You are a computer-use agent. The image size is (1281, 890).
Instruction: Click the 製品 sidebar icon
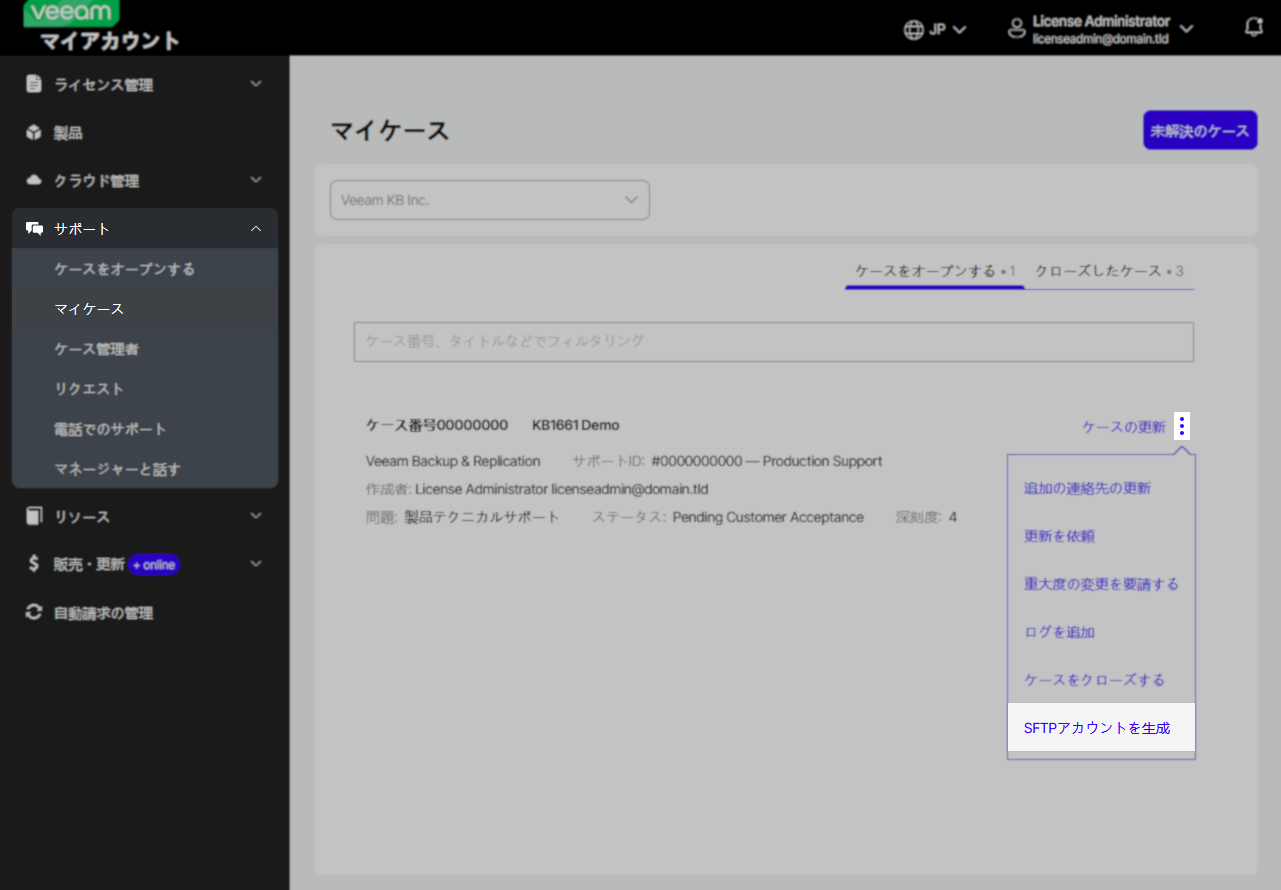click(34, 132)
